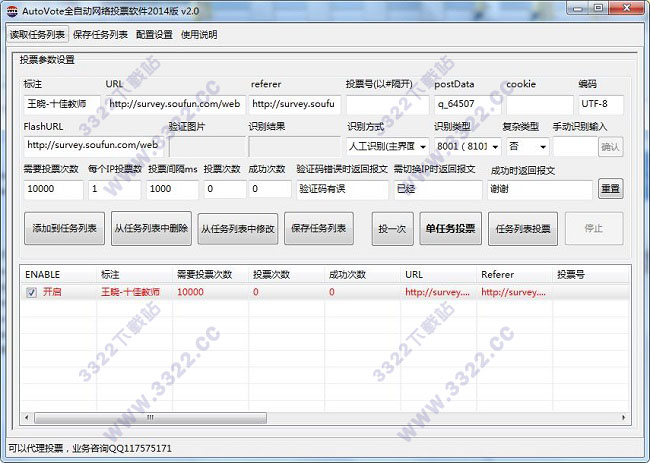The width and height of the screenshot is (650, 463).
Task: Click the 标注 input field
Action: (x=62, y=104)
